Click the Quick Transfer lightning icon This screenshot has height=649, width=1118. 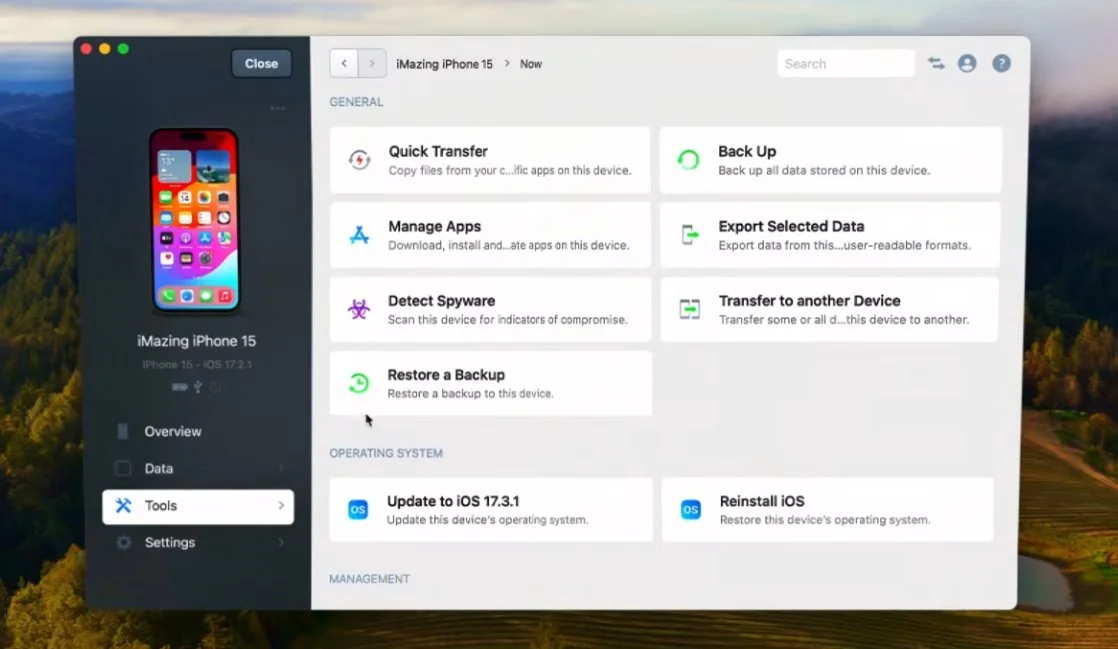tap(359, 160)
